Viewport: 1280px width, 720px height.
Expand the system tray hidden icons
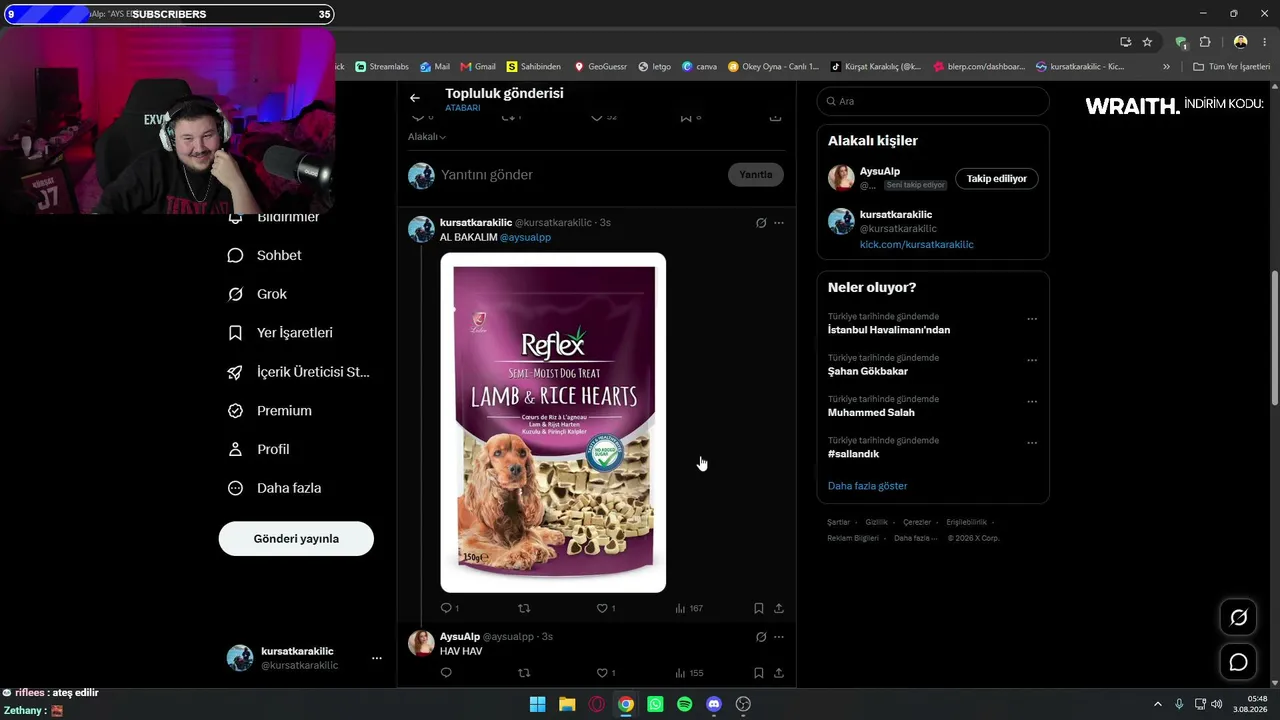tap(1158, 704)
